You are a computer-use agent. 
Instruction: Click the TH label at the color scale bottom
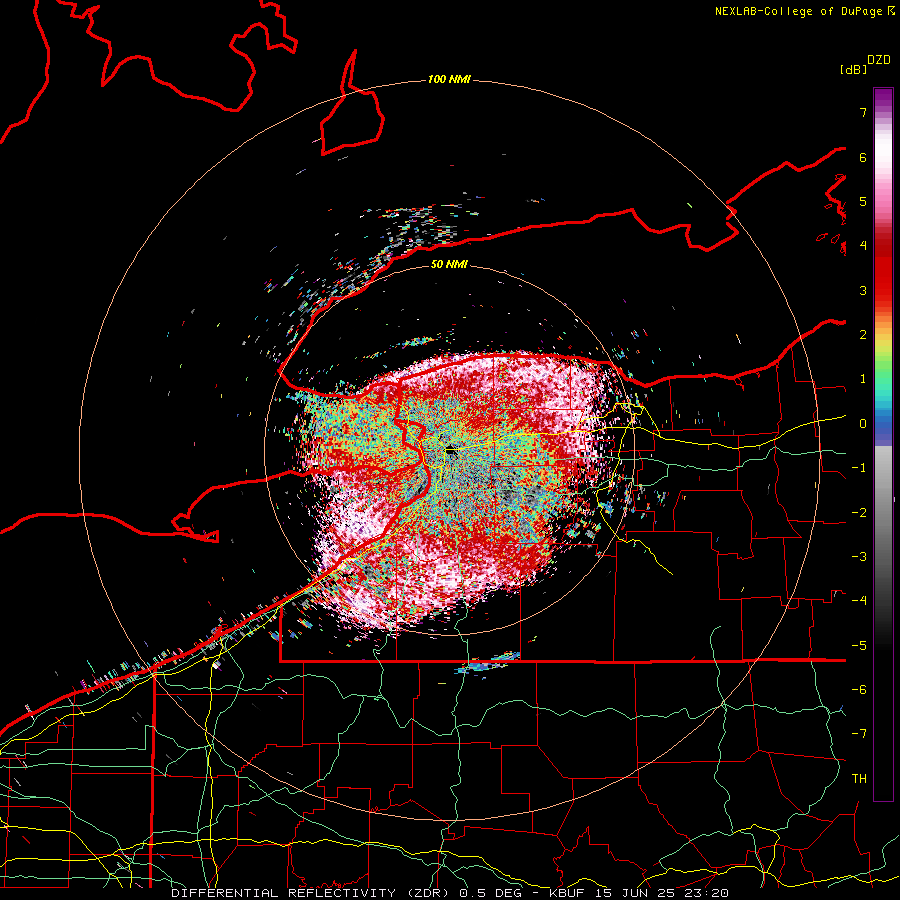859,779
